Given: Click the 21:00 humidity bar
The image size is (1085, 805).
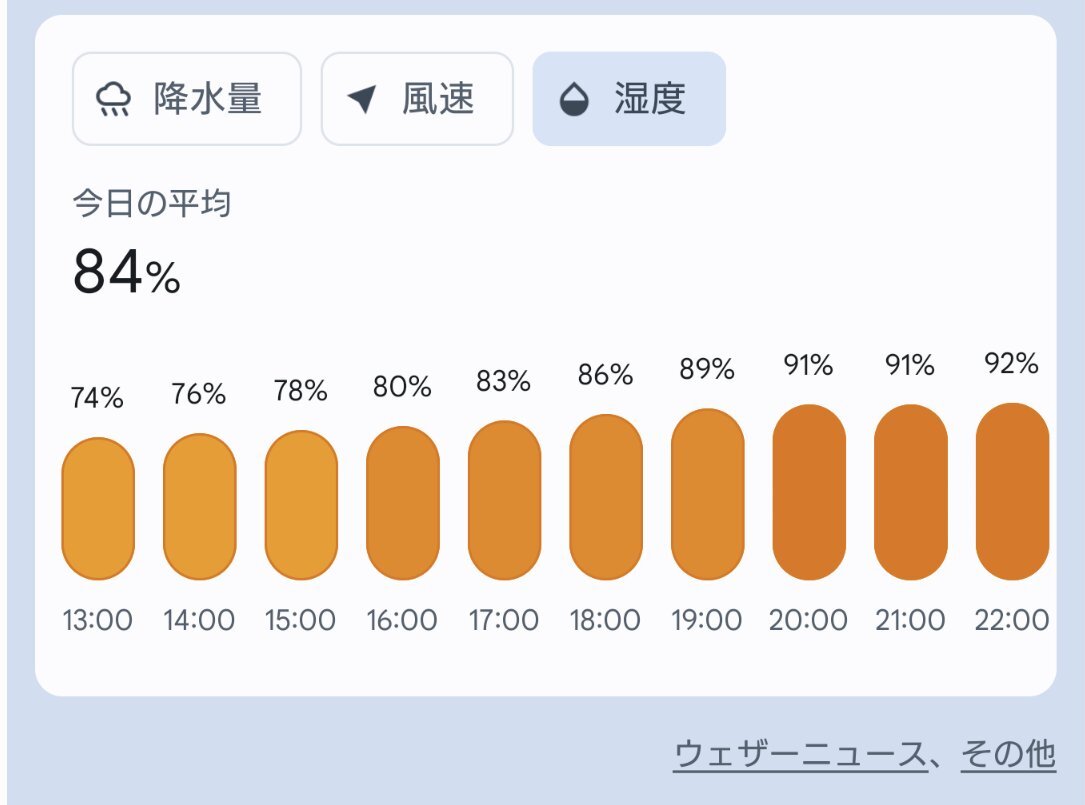Looking at the screenshot, I should 910,492.
